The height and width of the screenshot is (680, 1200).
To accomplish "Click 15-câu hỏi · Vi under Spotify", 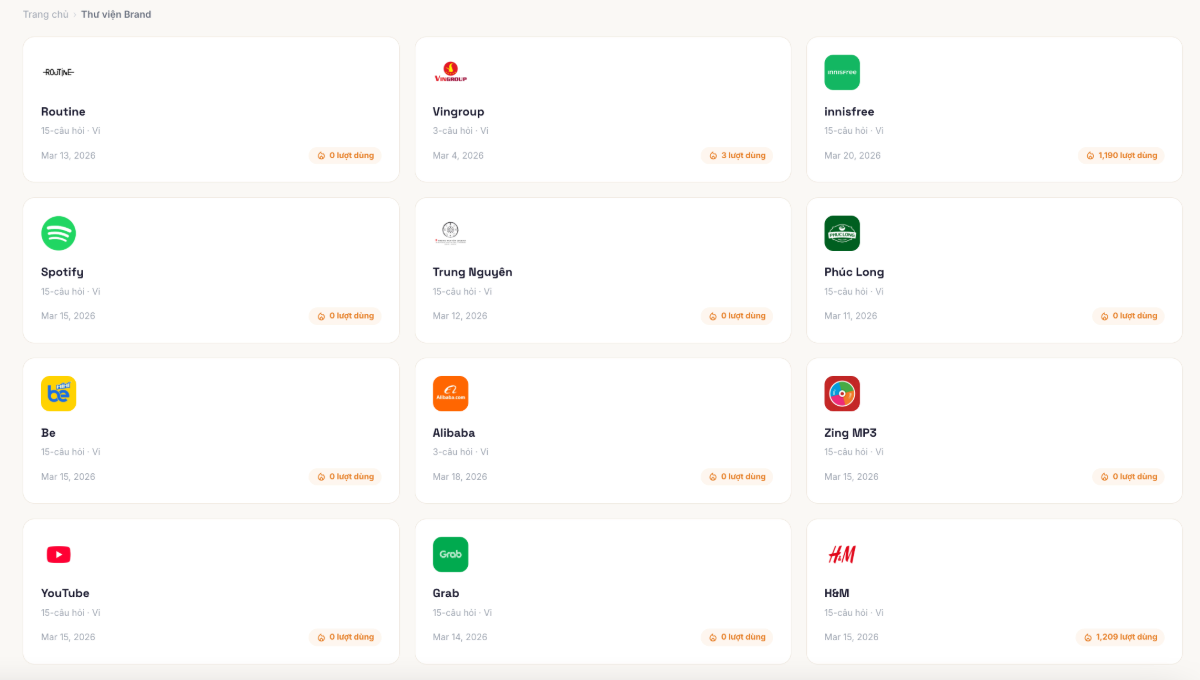I will pos(71,292).
